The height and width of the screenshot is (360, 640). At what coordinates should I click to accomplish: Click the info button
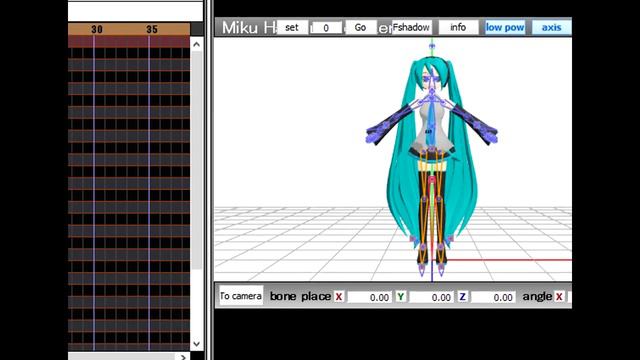point(458,27)
